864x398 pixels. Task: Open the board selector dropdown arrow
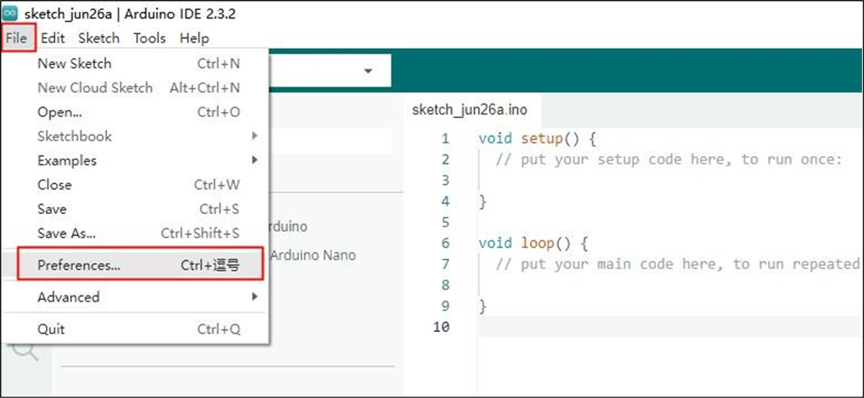click(x=368, y=71)
